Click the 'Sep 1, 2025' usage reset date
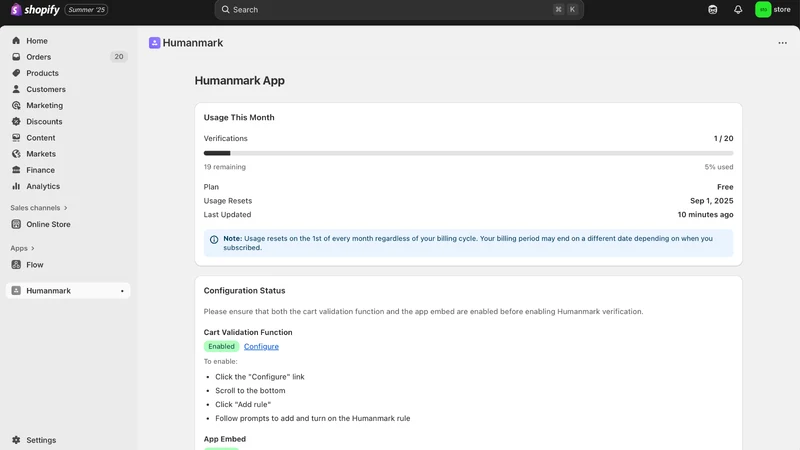800x450 pixels. pyautogui.click(x=712, y=201)
